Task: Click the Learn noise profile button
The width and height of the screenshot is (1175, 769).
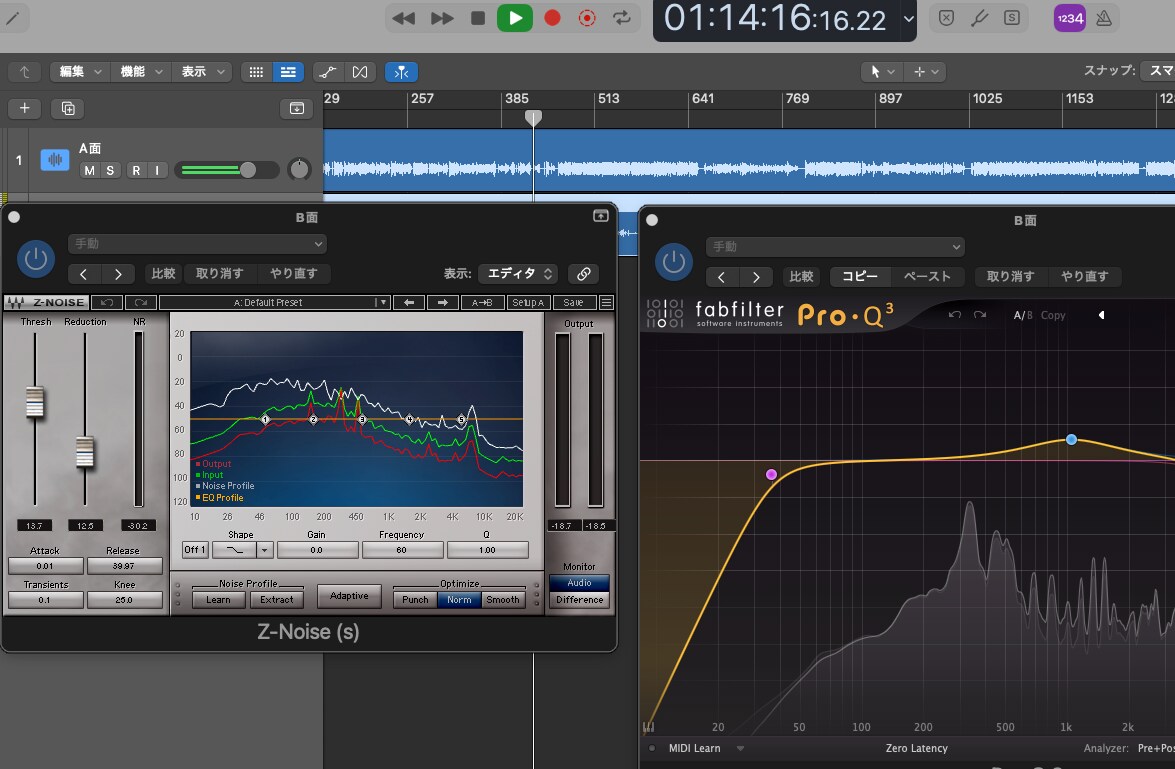Action: (218, 600)
